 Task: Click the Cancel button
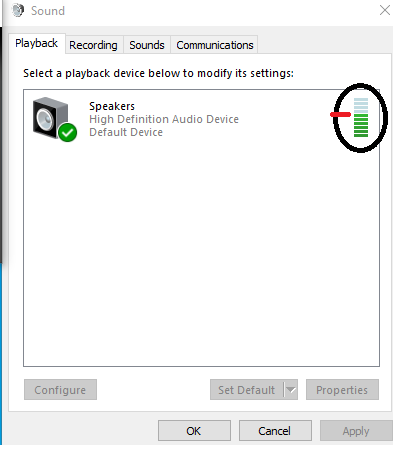point(275,431)
